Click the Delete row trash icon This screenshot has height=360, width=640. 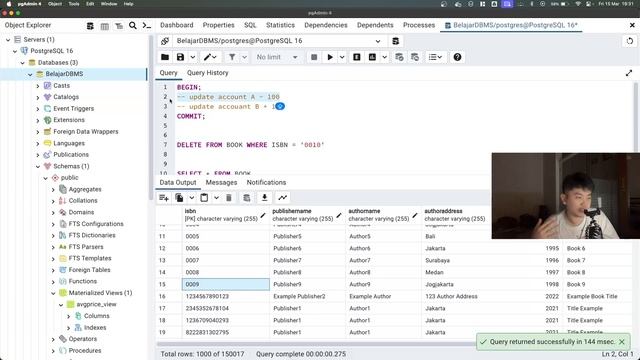click(229, 198)
